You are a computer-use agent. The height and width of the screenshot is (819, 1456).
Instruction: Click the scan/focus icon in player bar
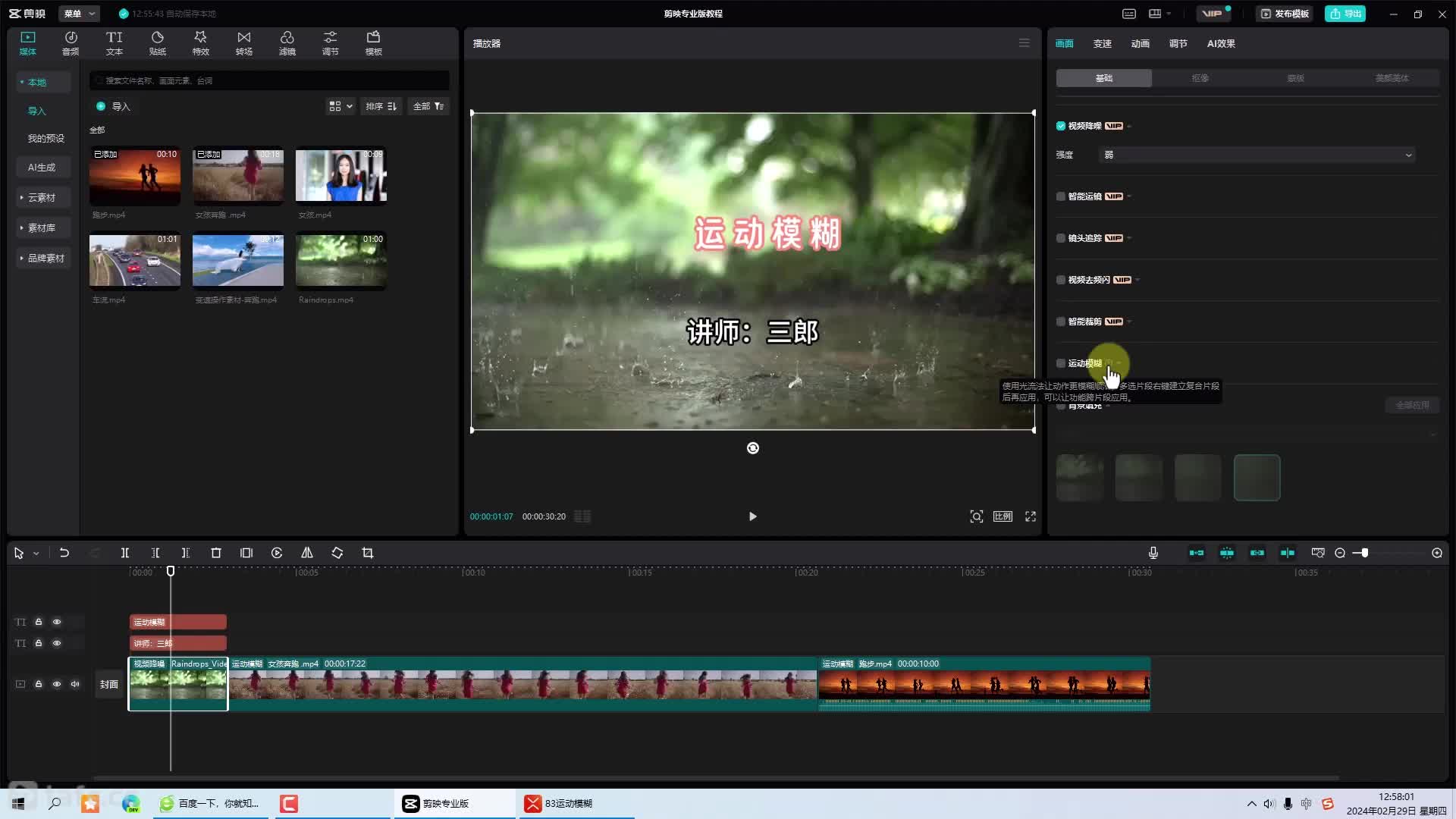pos(977,516)
